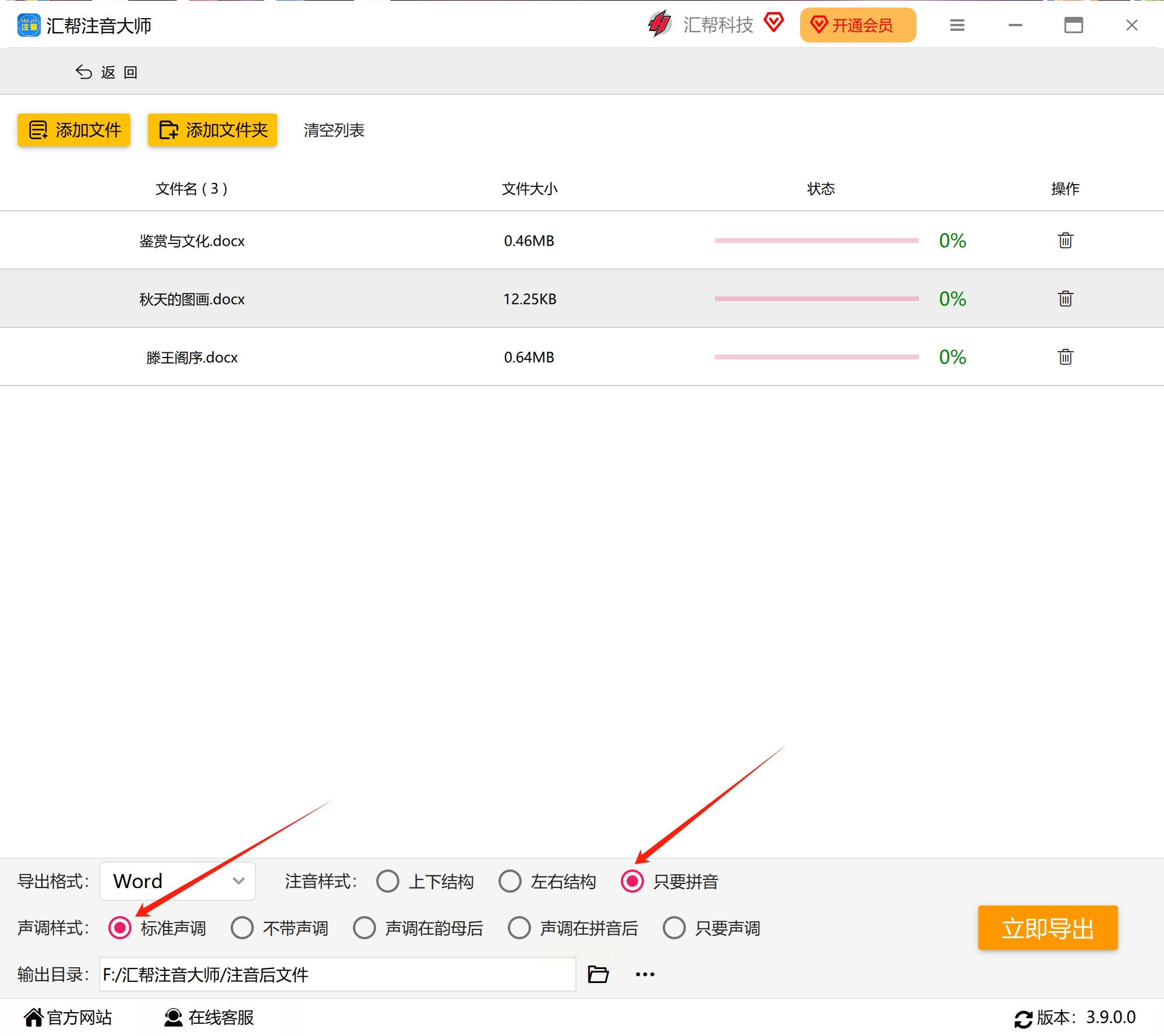Click the 操作 column header
Viewport: 1164px width, 1036px height.
point(1066,189)
